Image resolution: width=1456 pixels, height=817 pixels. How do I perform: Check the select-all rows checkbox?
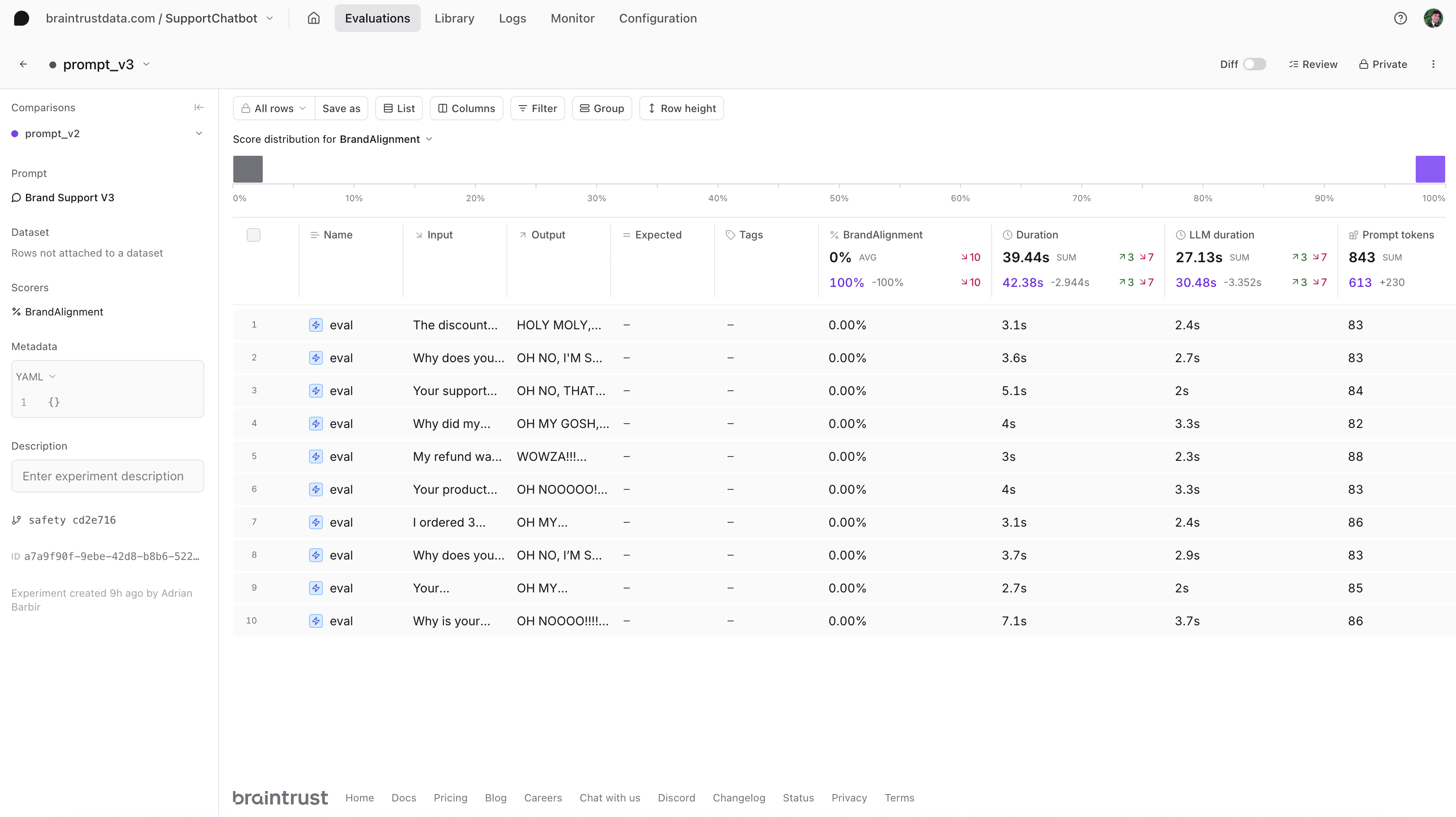pyautogui.click(x=254, y=234)
